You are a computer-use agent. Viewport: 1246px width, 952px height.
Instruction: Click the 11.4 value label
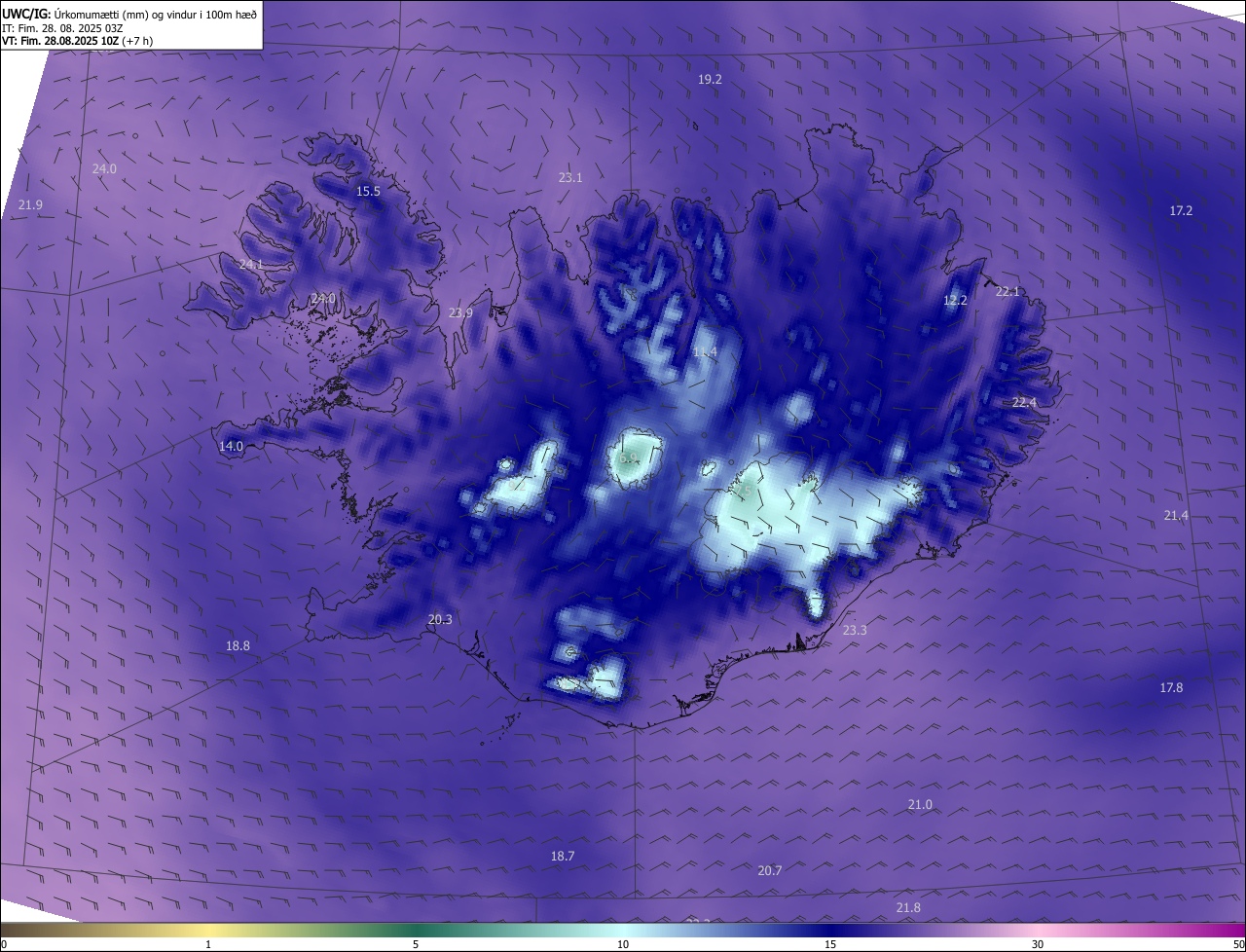pos(705,352)
